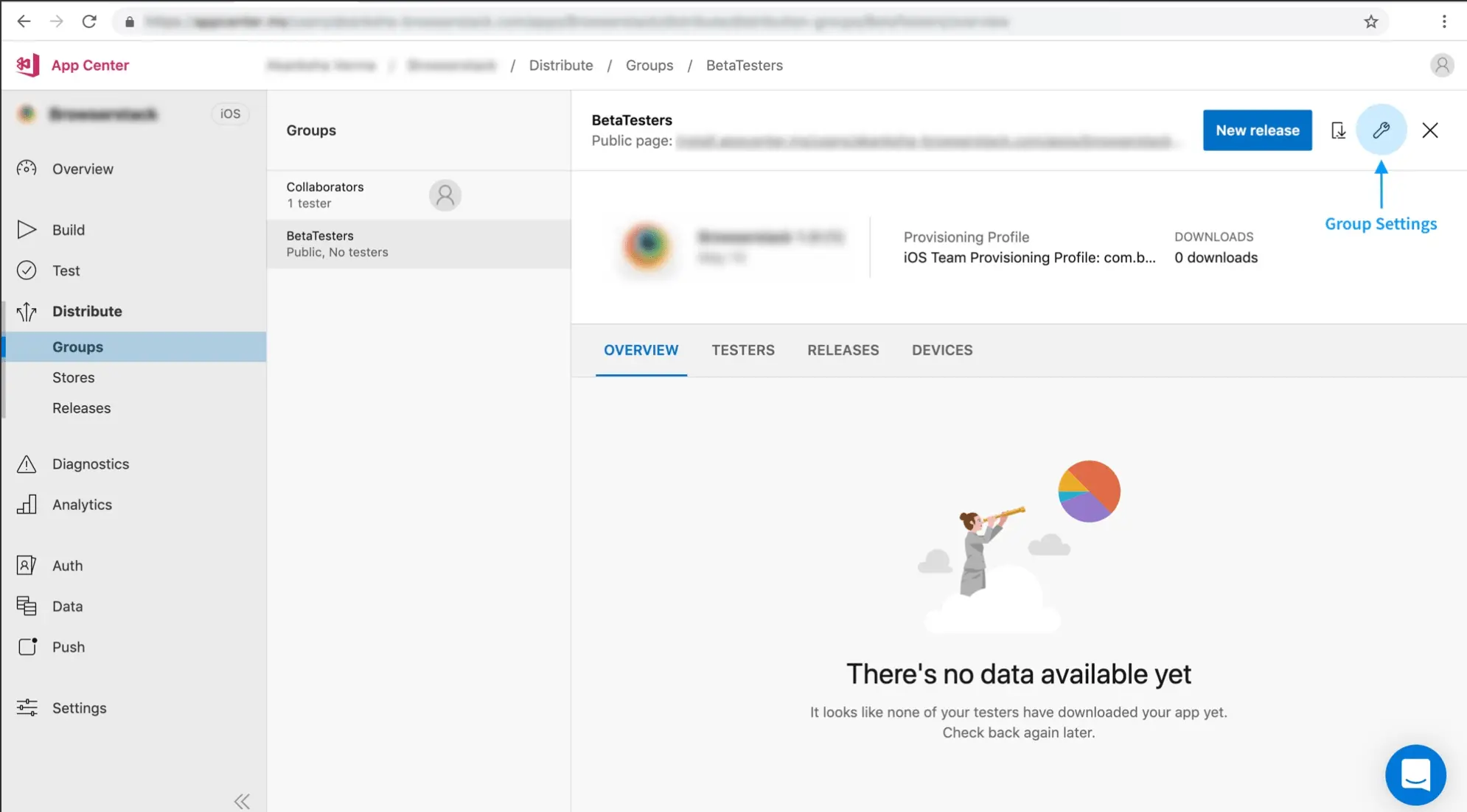This screenshot has height=812, width=1467.
Task: Select the Collaborators group
Action: tap(371, 194)
